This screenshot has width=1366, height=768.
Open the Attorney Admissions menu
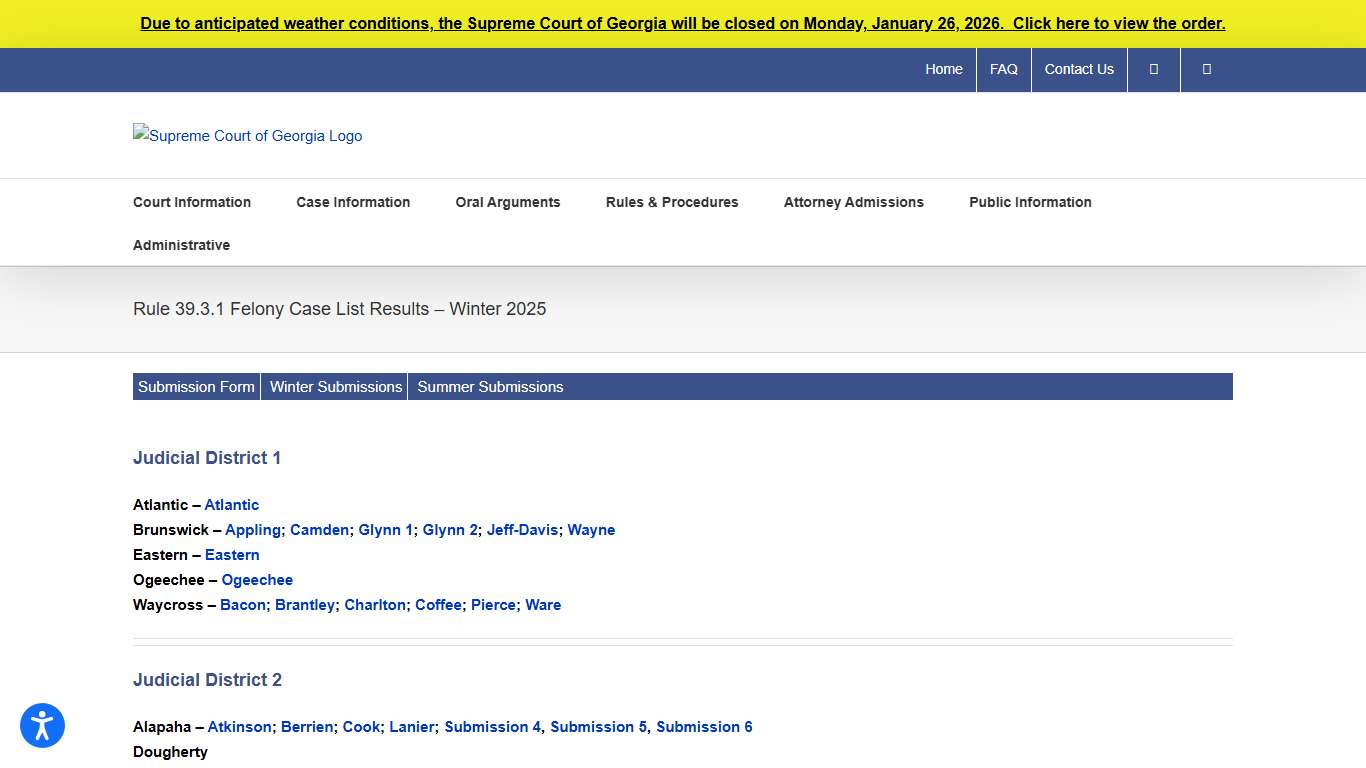coord(854,202)
